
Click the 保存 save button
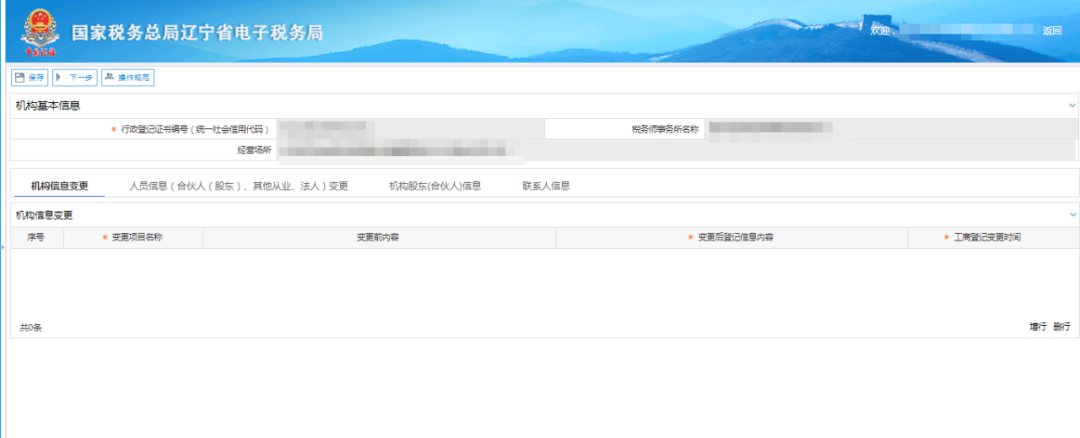[x=30, y=78]
